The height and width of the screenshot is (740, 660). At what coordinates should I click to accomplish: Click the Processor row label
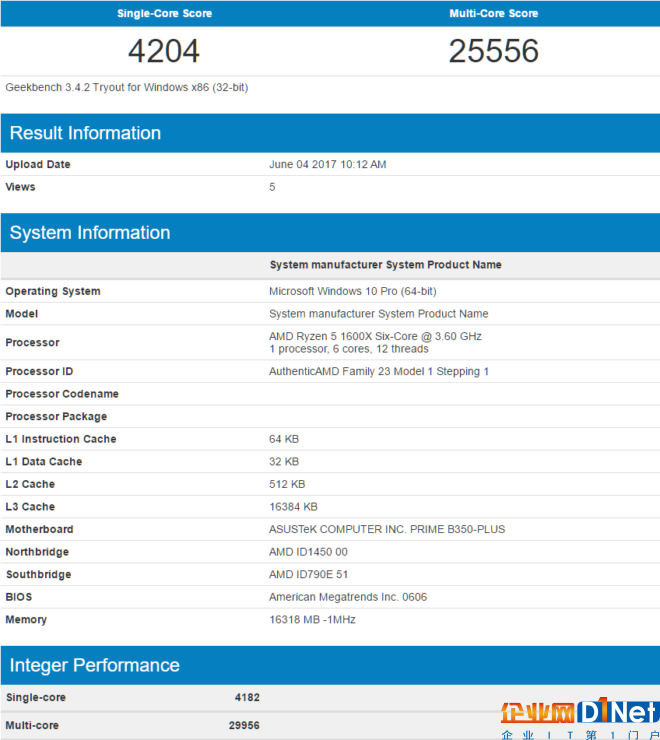(x=33, y=343)
